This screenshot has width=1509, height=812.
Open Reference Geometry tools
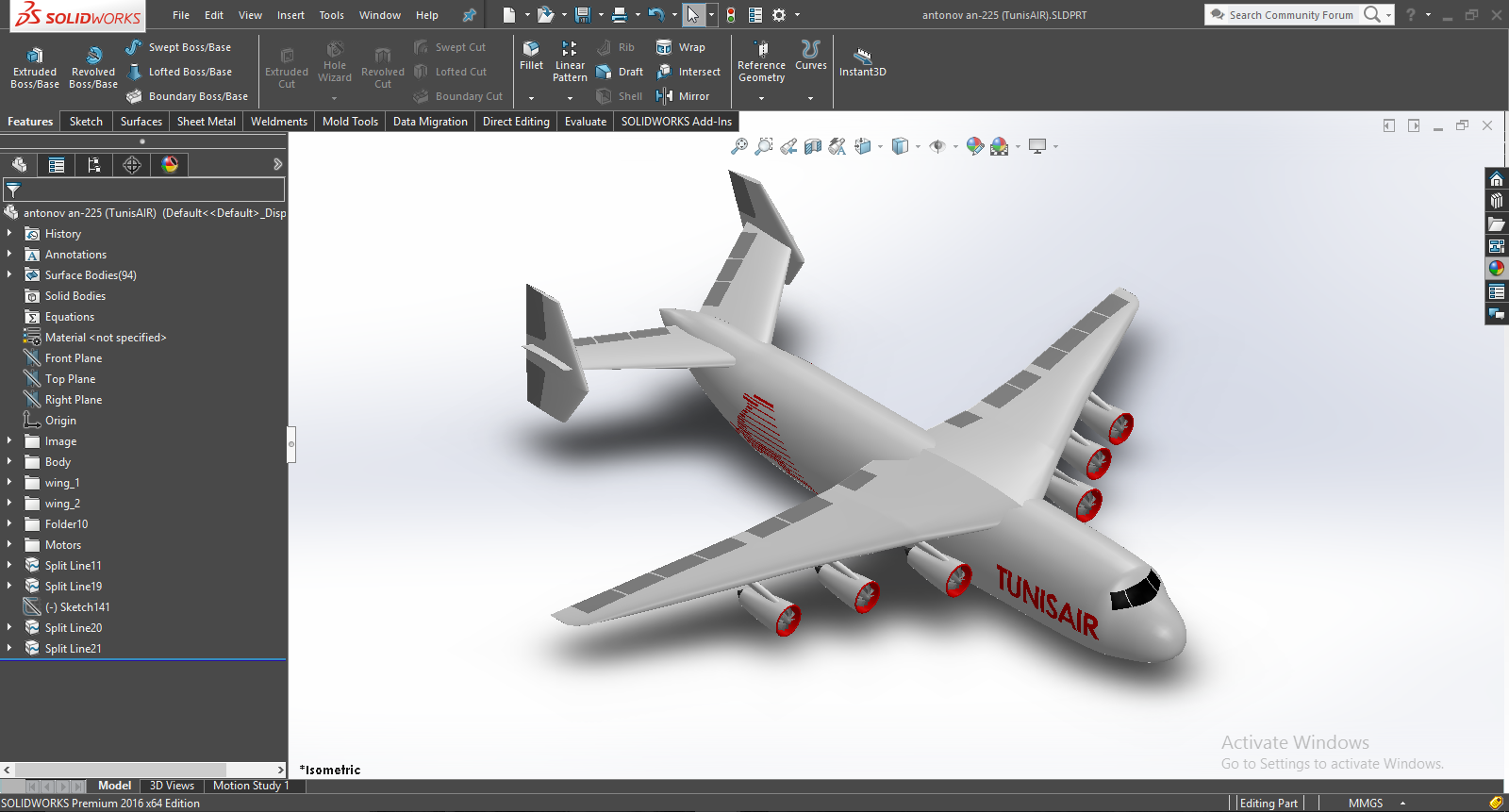coord(761,61)
